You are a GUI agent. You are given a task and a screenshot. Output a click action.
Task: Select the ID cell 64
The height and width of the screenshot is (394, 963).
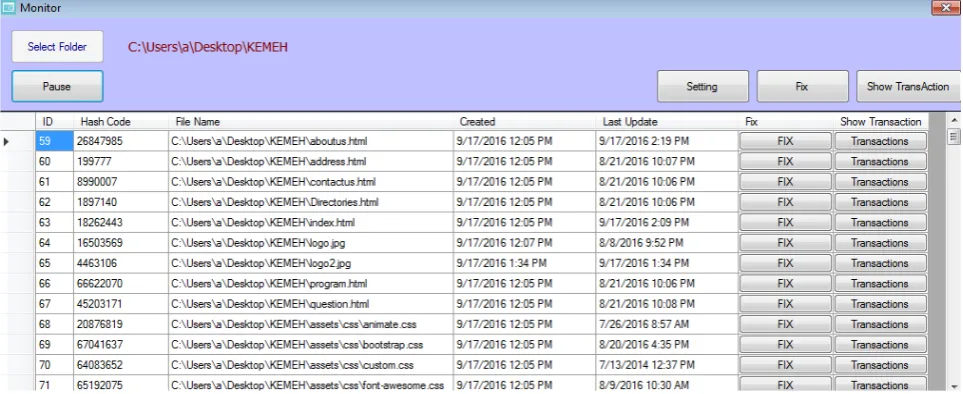point(55,243)
